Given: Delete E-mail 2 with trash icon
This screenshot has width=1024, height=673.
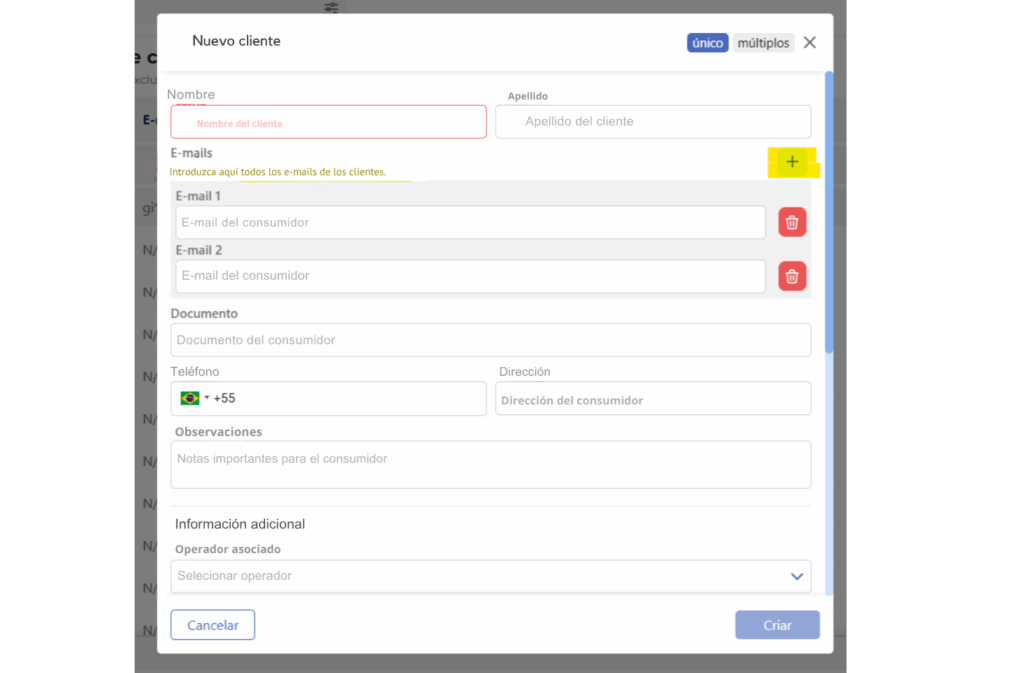Looking at the screenshot, I should pos(792,276).
